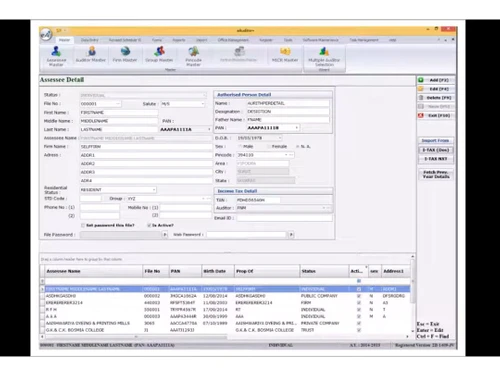Open the Multiple Auditor Selection wizard icon
Viewport: 500px width, 375px height.
(324, 57)
